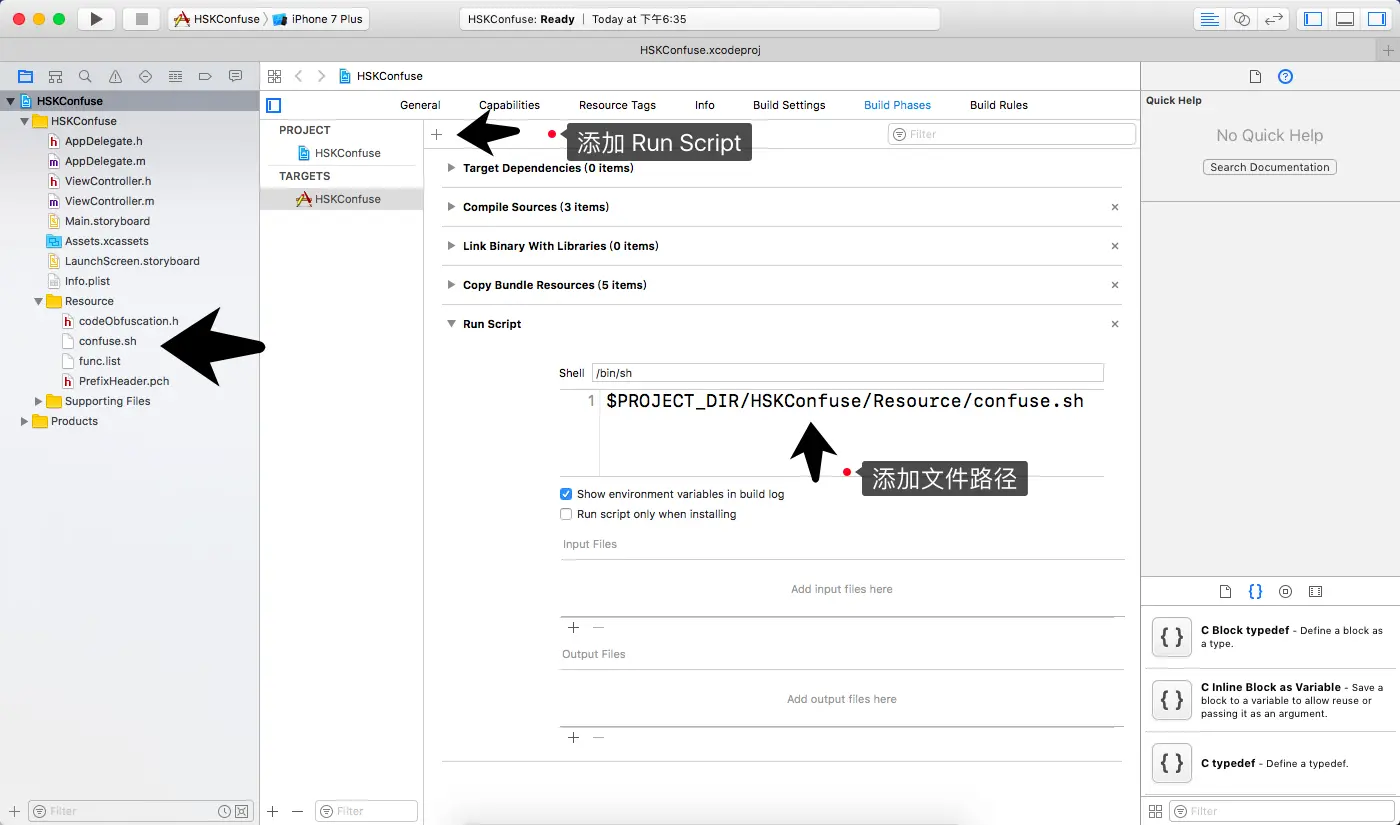1400x825 pixels.
Task: Show the Quick Help inspector
Action: click(1286, 77)
